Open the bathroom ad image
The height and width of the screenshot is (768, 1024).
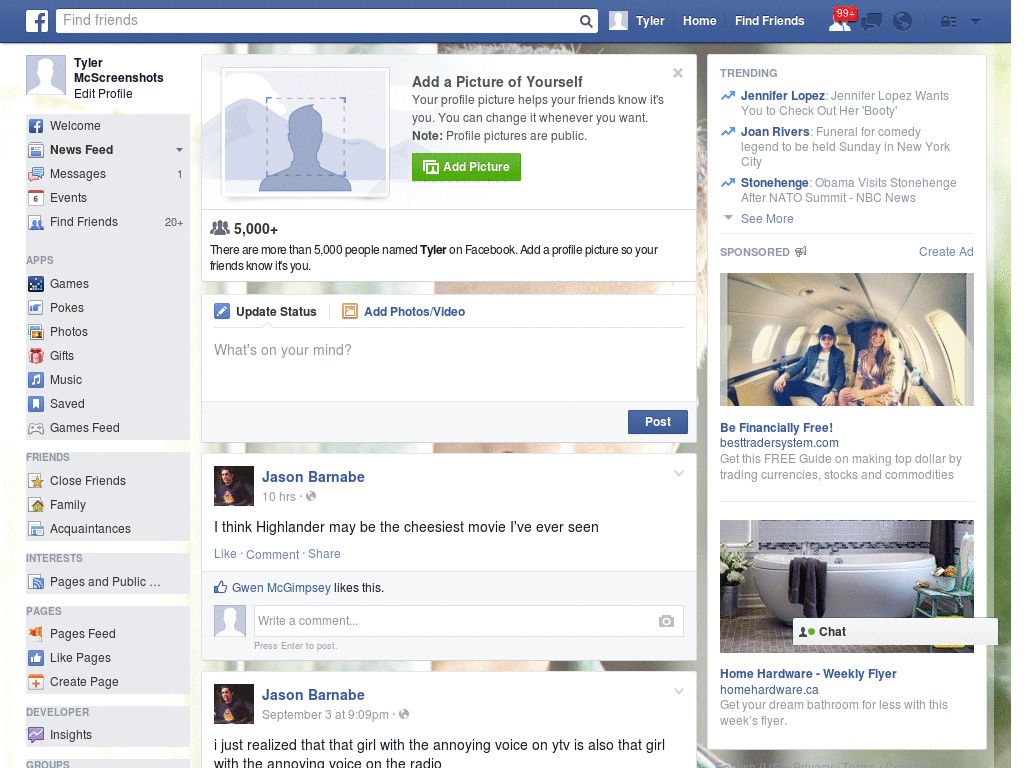coord(846,586)
